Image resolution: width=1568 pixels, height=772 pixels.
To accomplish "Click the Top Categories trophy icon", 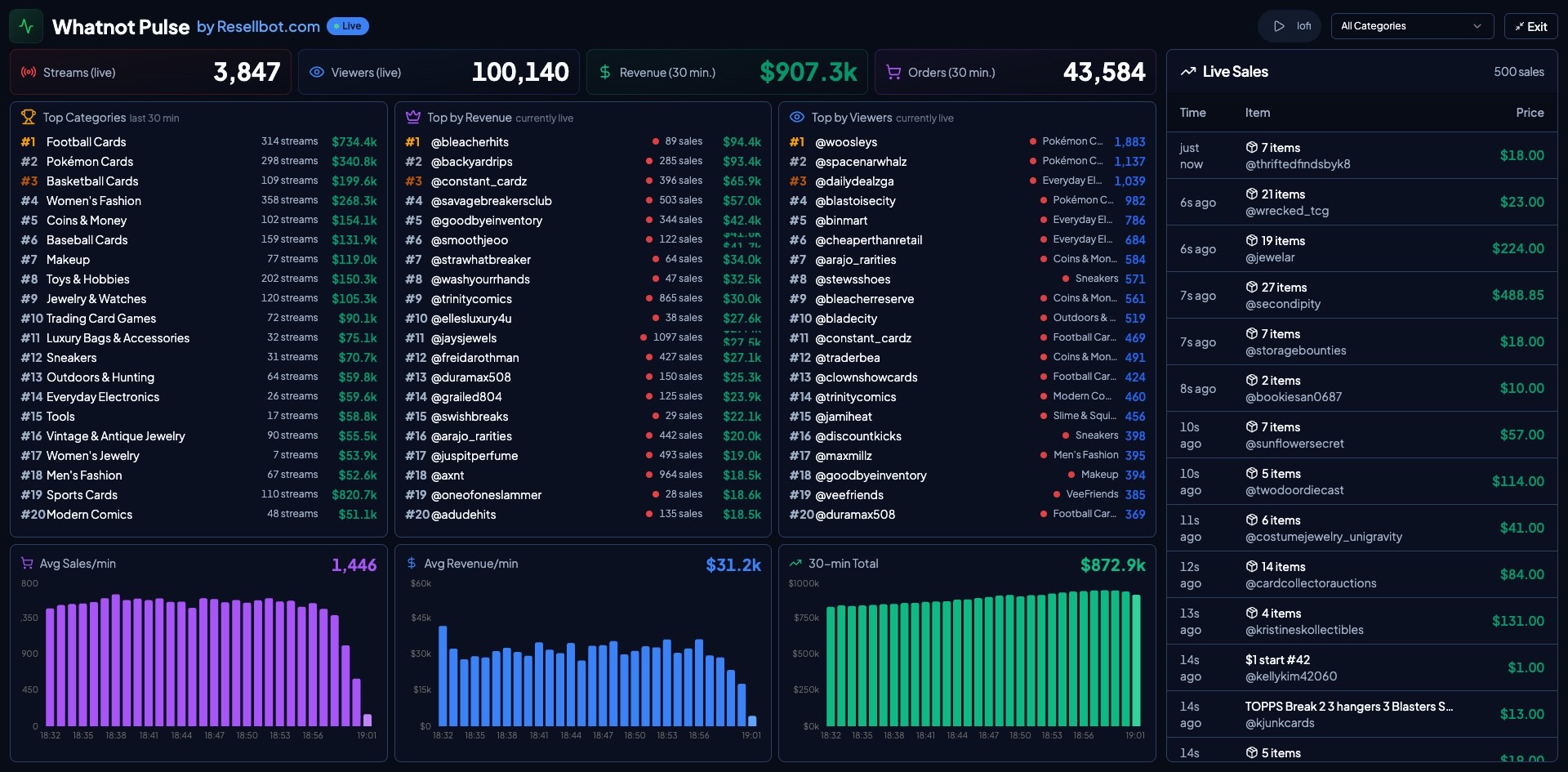I will (x=29, y=117).
